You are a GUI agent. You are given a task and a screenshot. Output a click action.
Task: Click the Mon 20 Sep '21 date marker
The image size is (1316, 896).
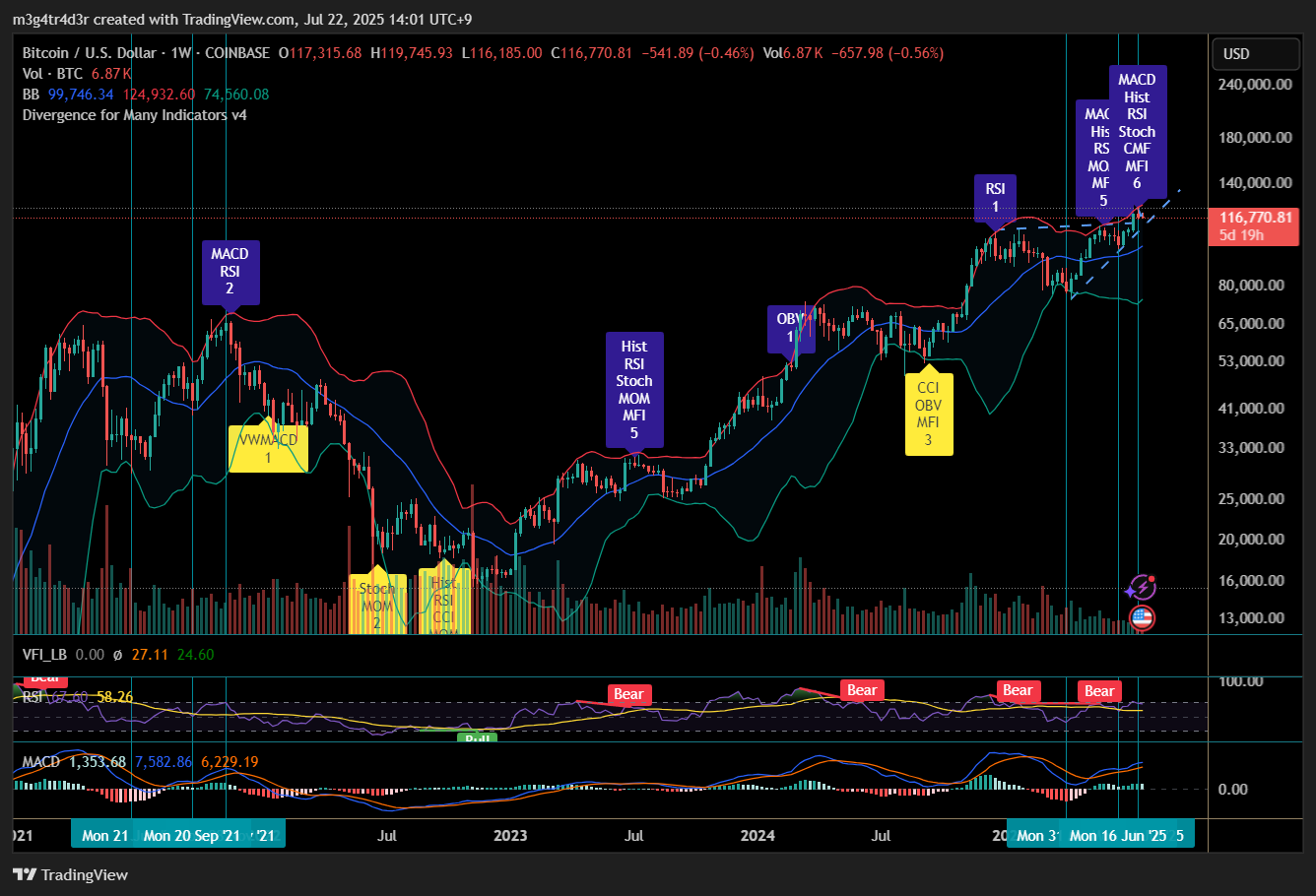192,835
